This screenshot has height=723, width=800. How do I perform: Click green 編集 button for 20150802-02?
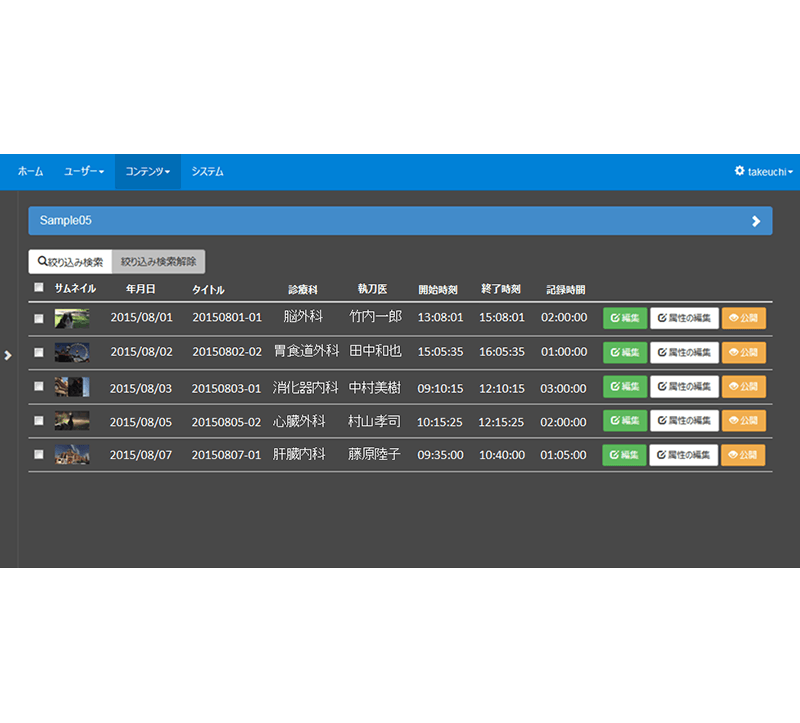click(x=625, y=352)
